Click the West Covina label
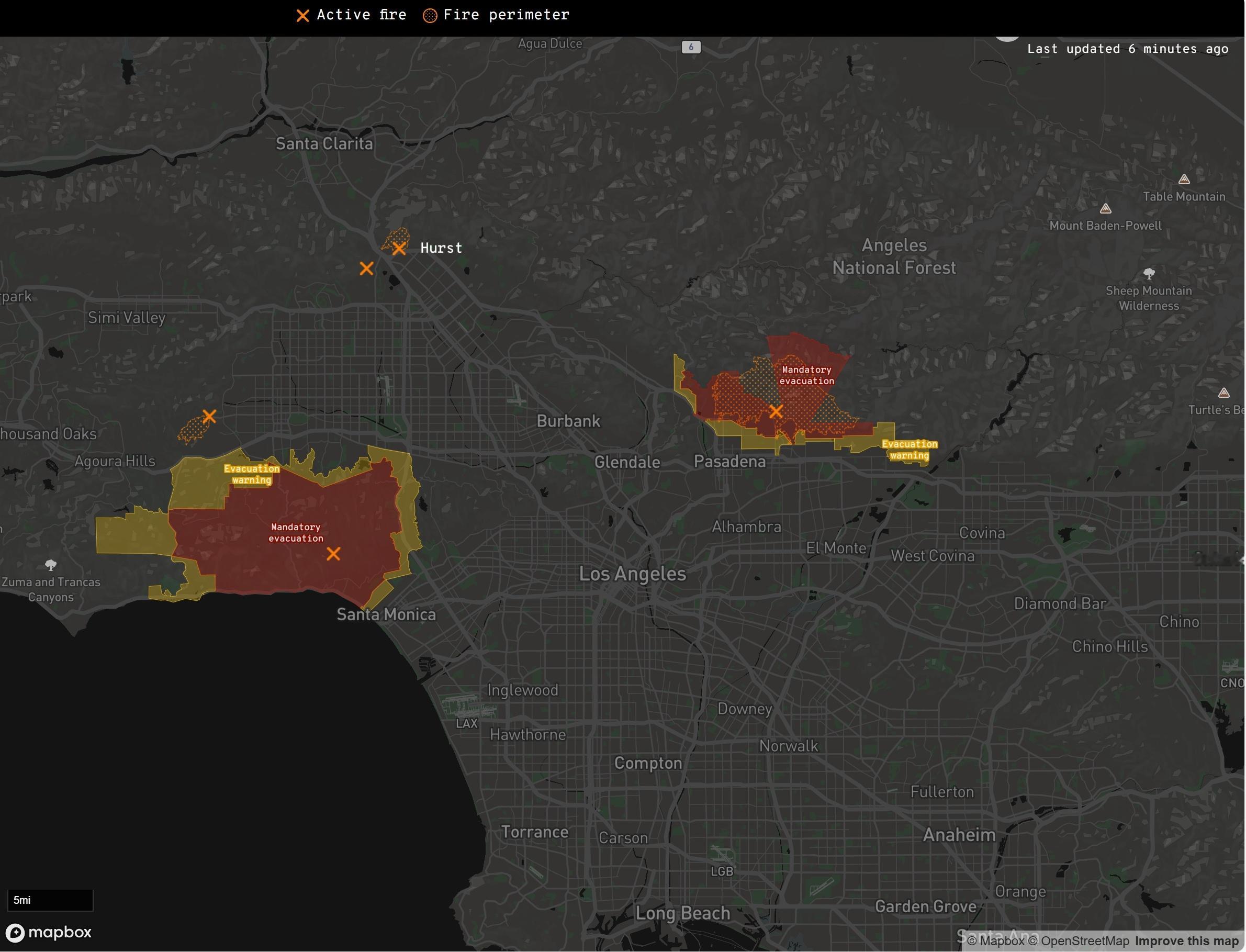Viewport: 1246px width, 952px height. (x=933, y=556)
